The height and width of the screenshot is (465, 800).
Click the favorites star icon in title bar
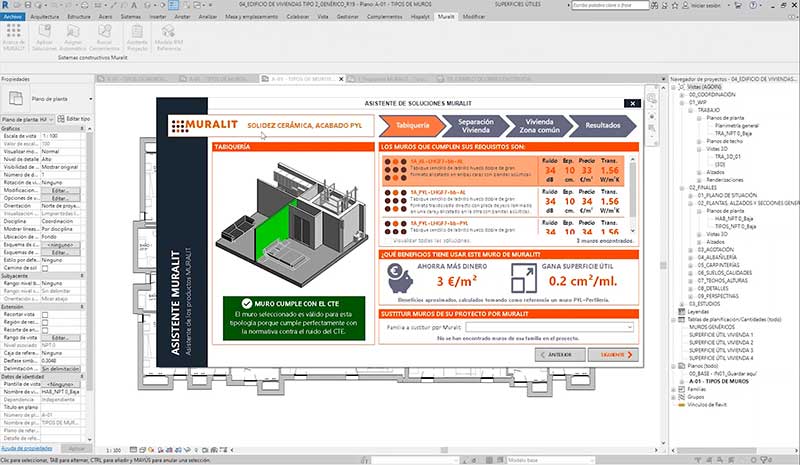pos(675,6)
